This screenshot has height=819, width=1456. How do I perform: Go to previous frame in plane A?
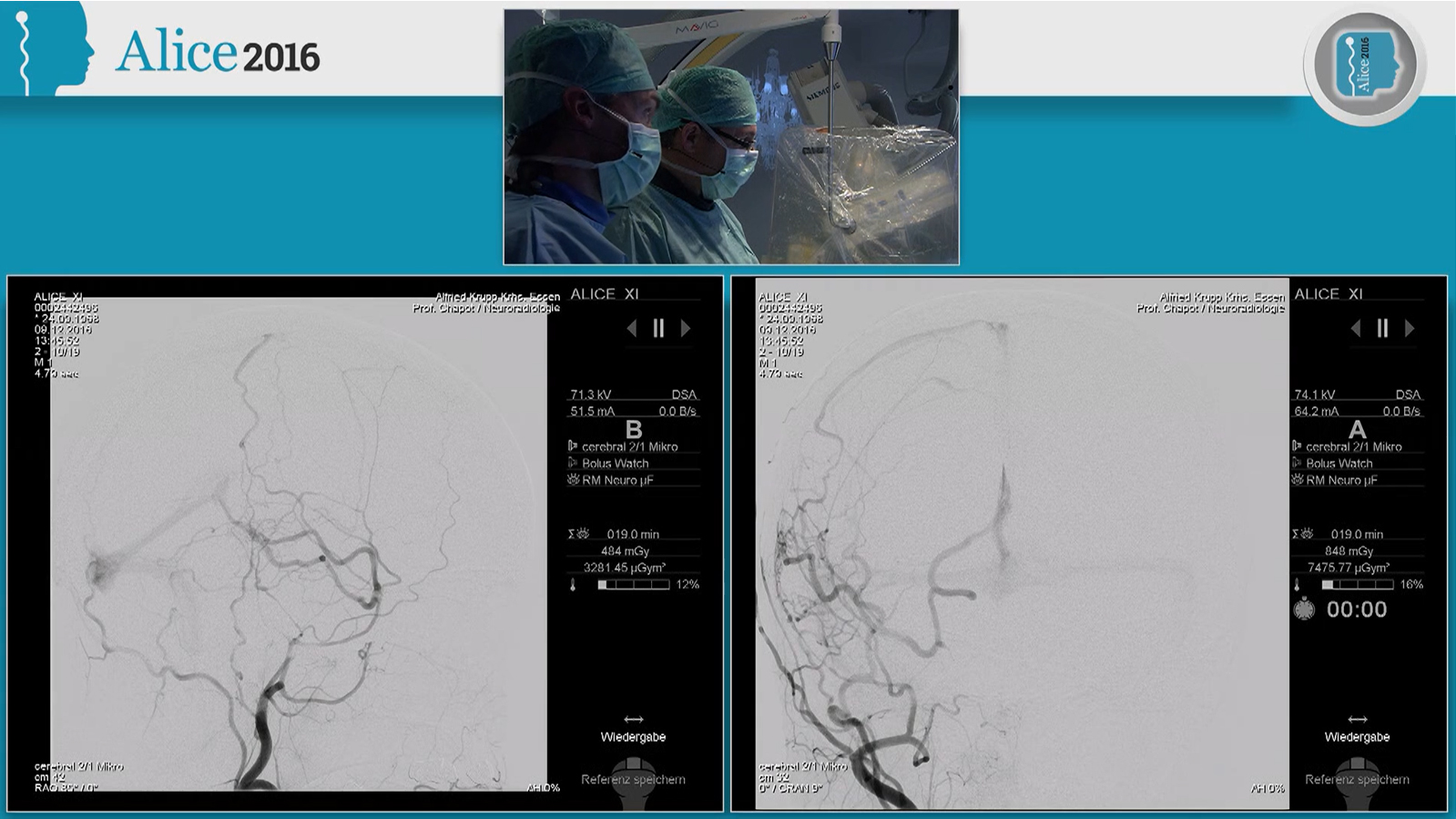(1356, 329)
